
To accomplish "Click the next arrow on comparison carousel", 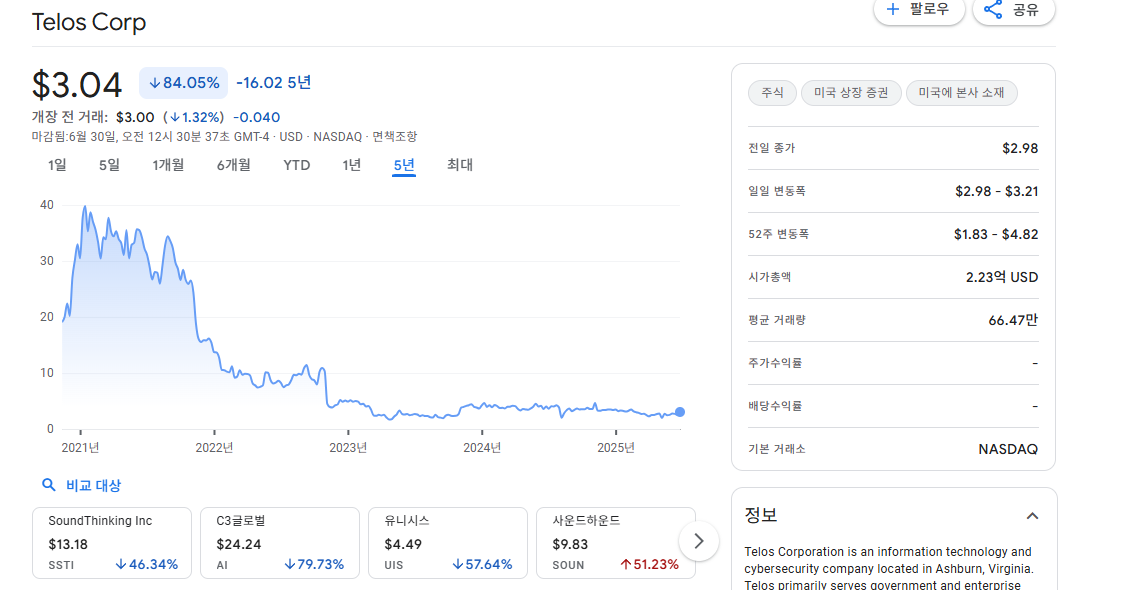I will click(x=698, y=541).
